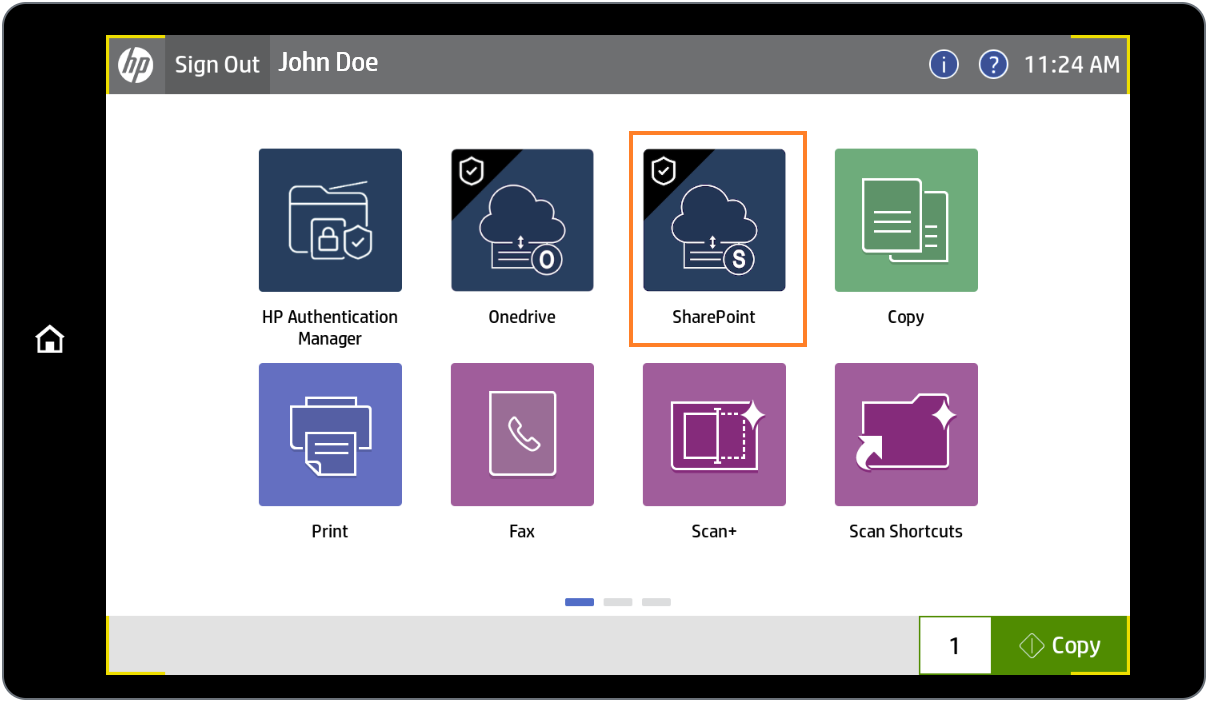Launch the Onedrive app tile
Image resolution: width=1213 pixels, height=704 pixels.
click(x=522, y=220)
